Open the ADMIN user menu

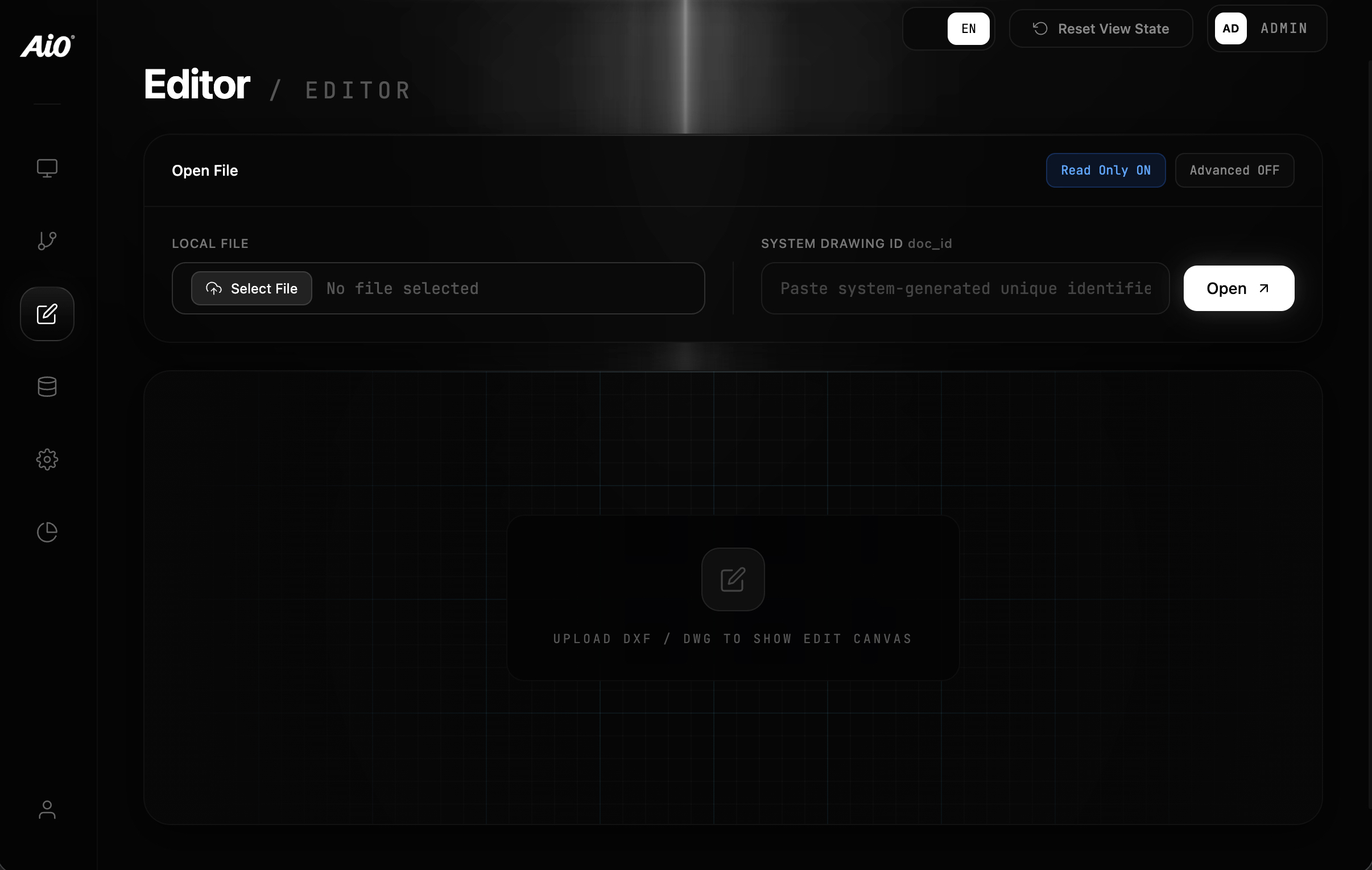tap(1283, 28)
